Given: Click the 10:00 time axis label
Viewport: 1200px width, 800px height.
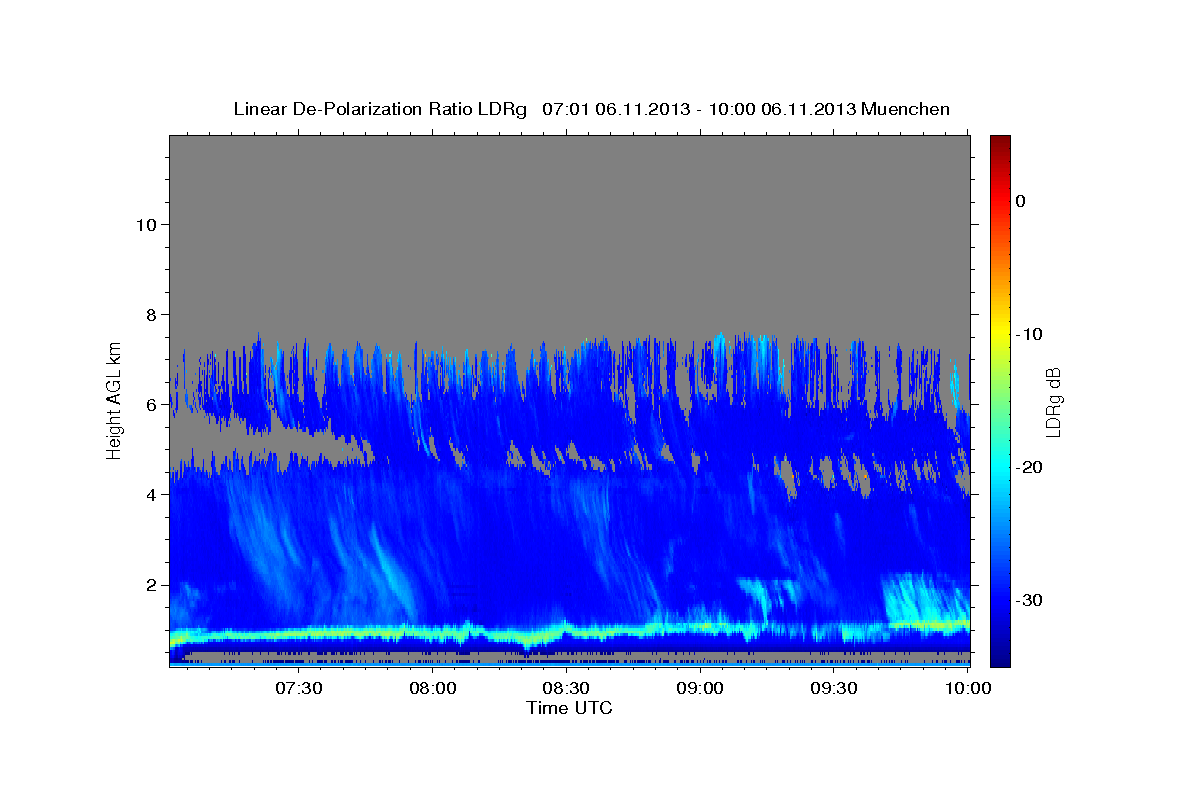Looking at the screenshot, I should coord(967,688).
